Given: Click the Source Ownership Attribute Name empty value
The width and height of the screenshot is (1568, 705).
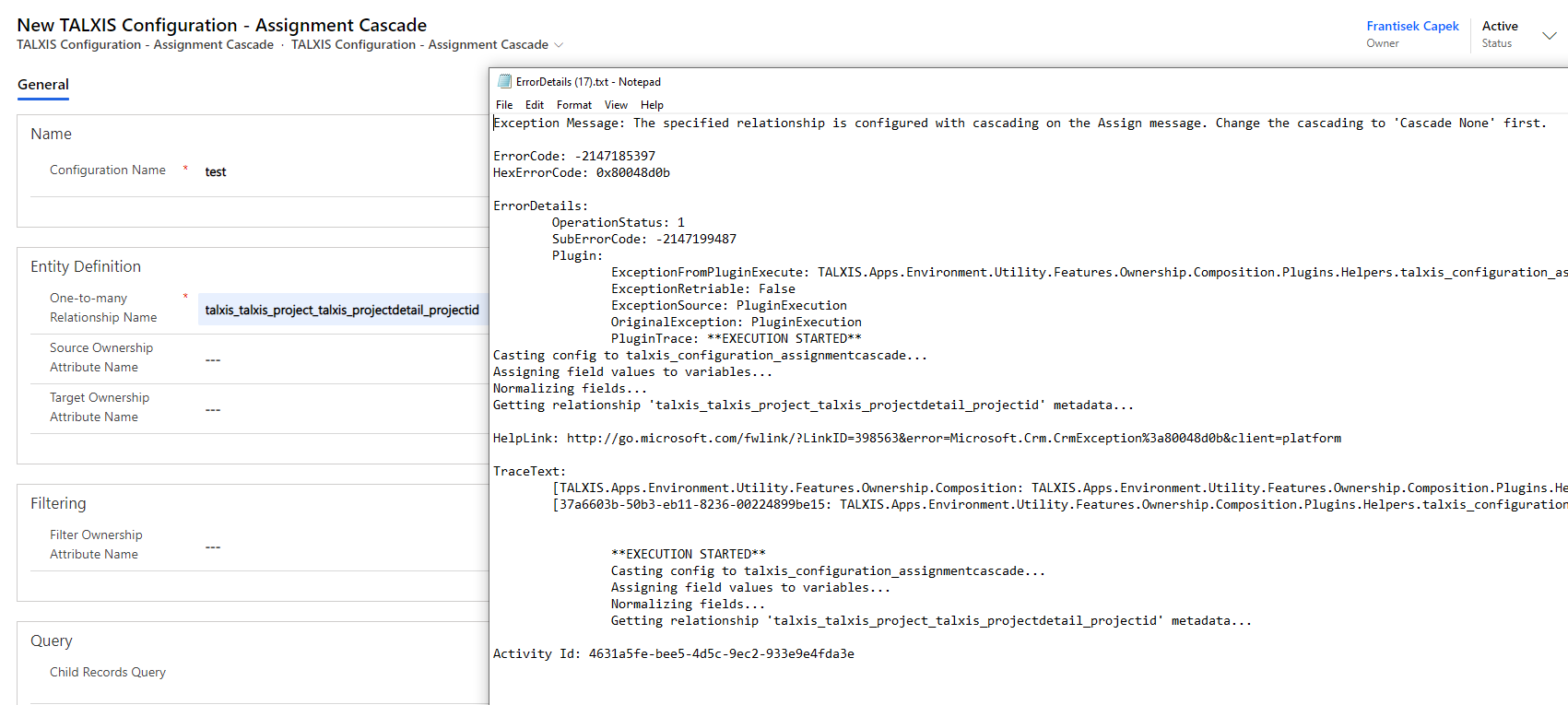Looking at the screenshot, I should point(213,359).
